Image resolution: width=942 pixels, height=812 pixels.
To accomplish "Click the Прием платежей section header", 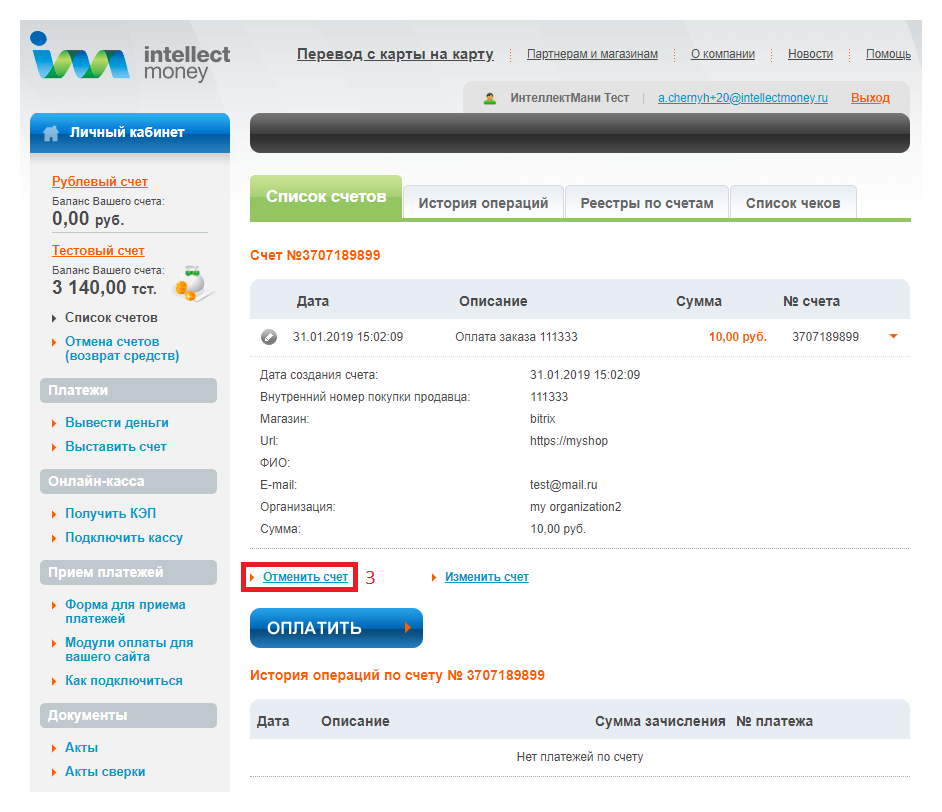I will pos(128,572).
